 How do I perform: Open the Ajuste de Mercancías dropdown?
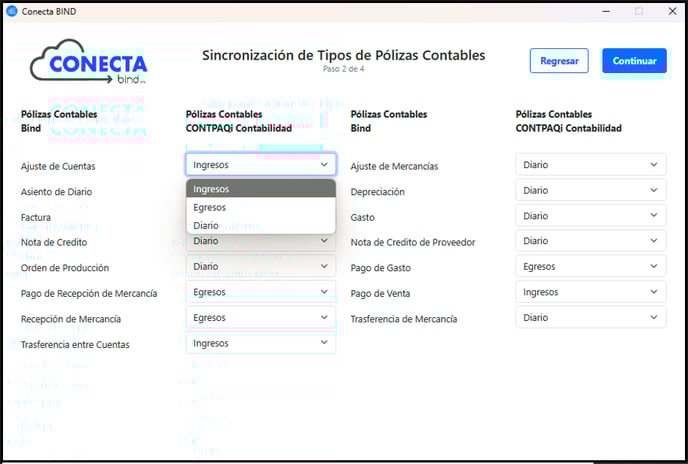coord(591,165)
